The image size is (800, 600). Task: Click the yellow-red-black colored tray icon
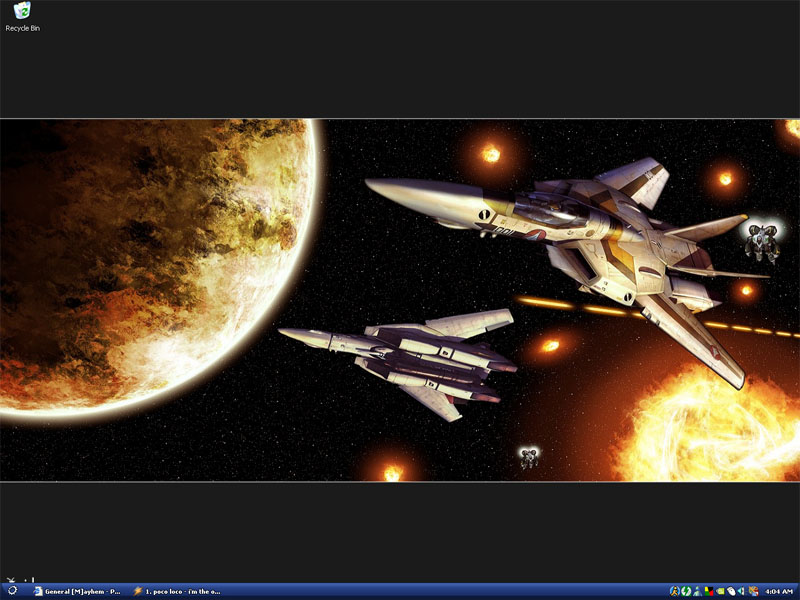click(709, 591)
